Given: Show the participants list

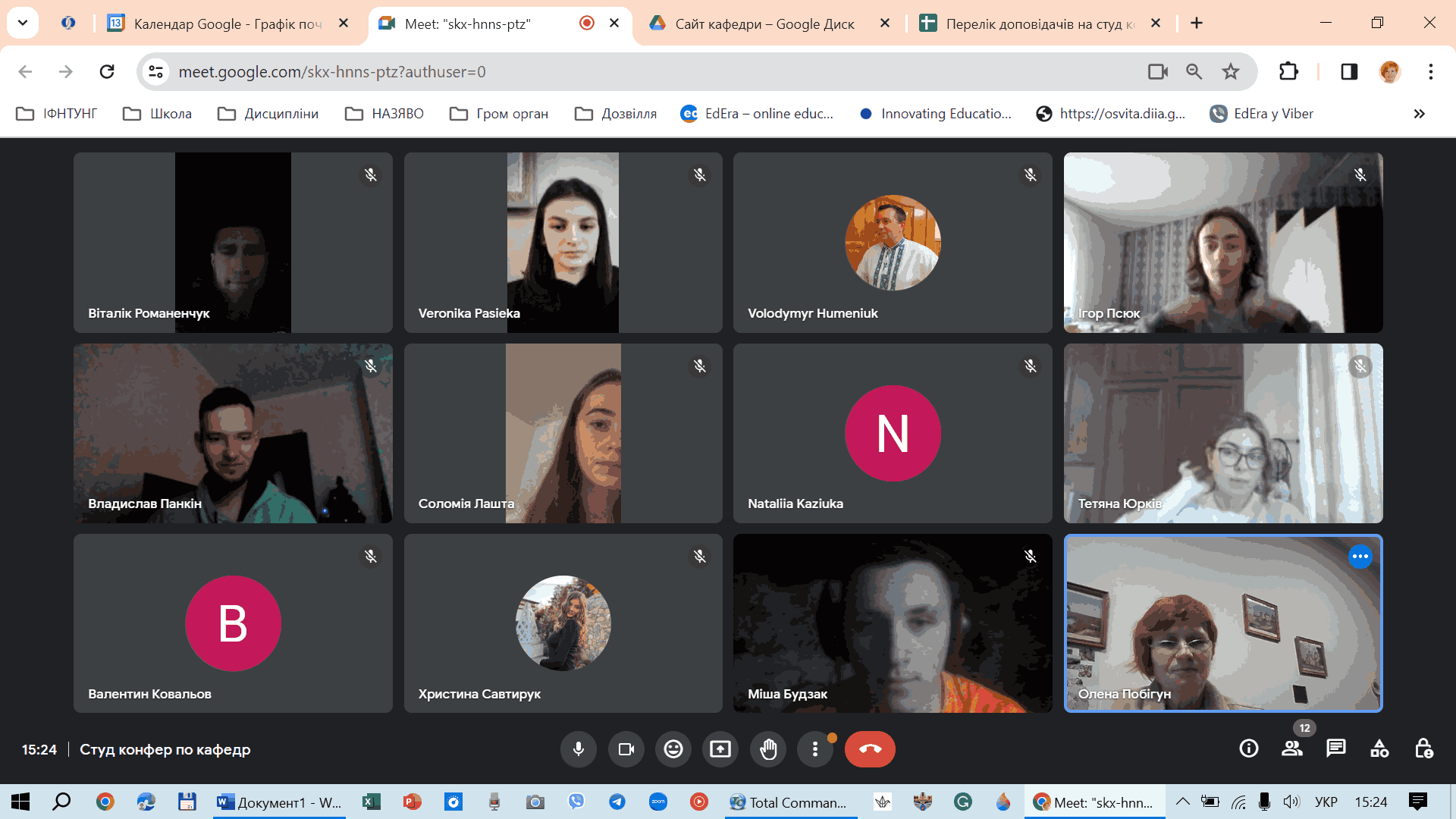Looking at the screenshot, I should click(x=1291, y=749).
